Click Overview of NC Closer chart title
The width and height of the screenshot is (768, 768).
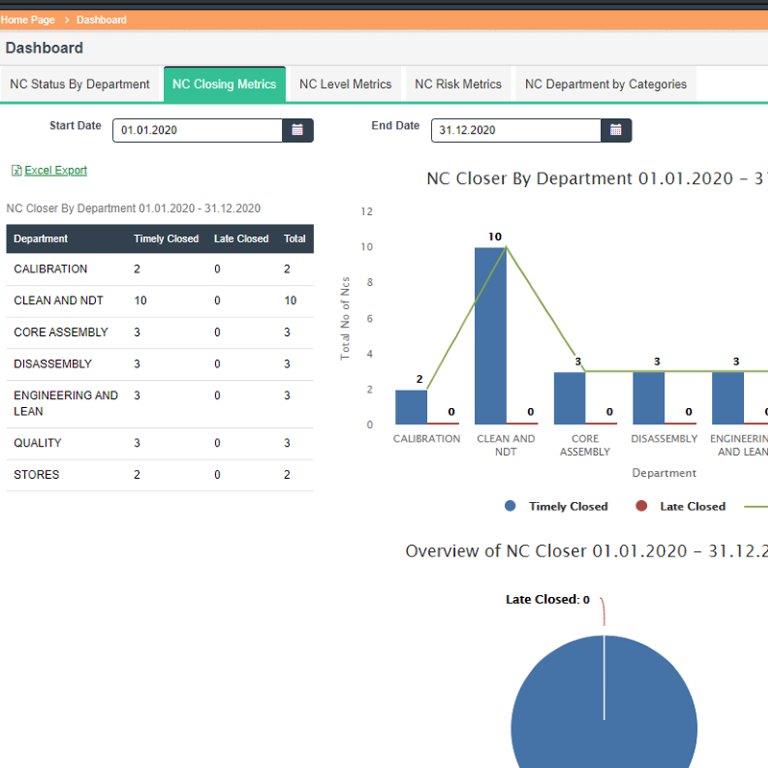pyautogui.click(x=586, y=551)
